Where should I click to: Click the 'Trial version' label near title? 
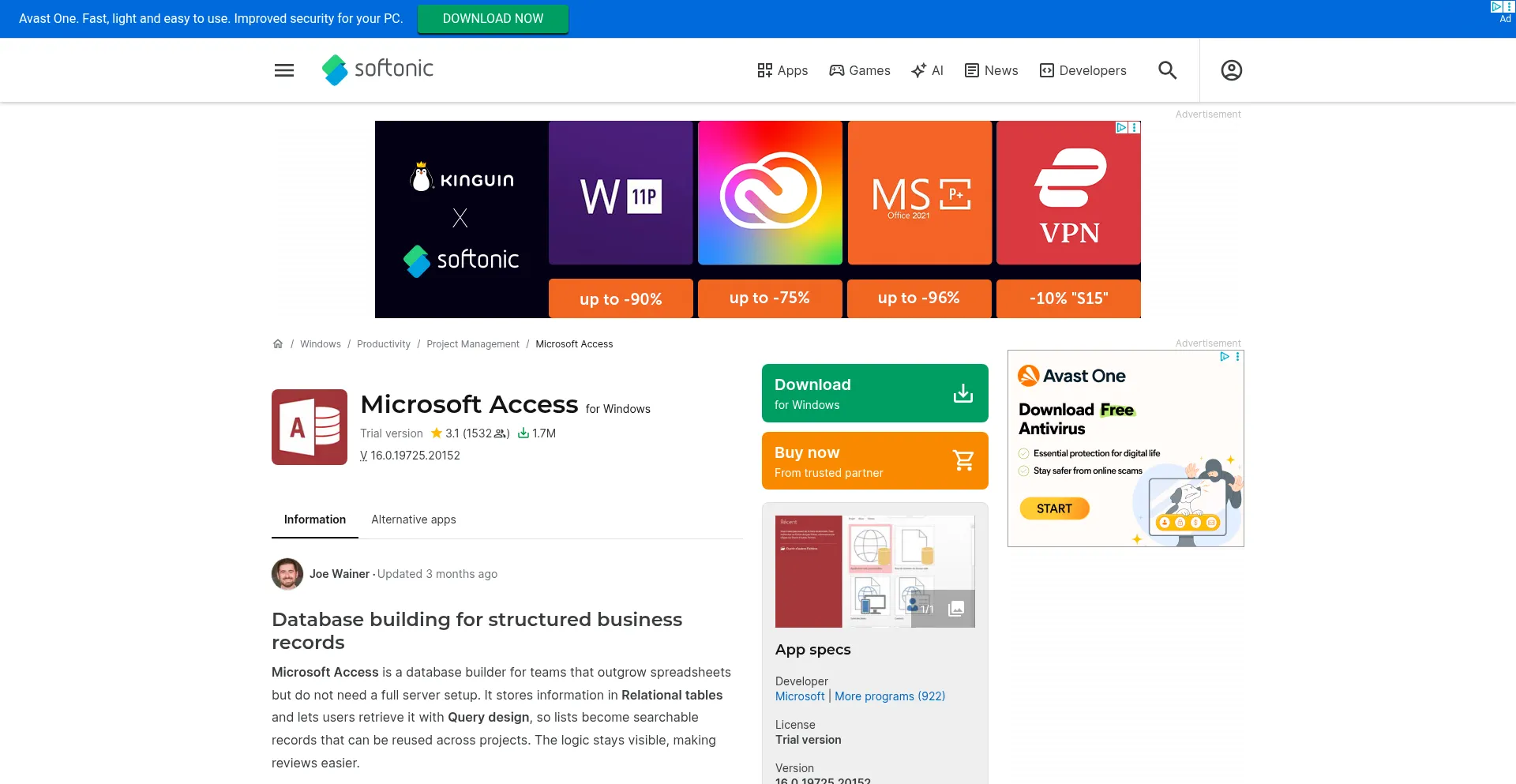click(x=392, y=433)
